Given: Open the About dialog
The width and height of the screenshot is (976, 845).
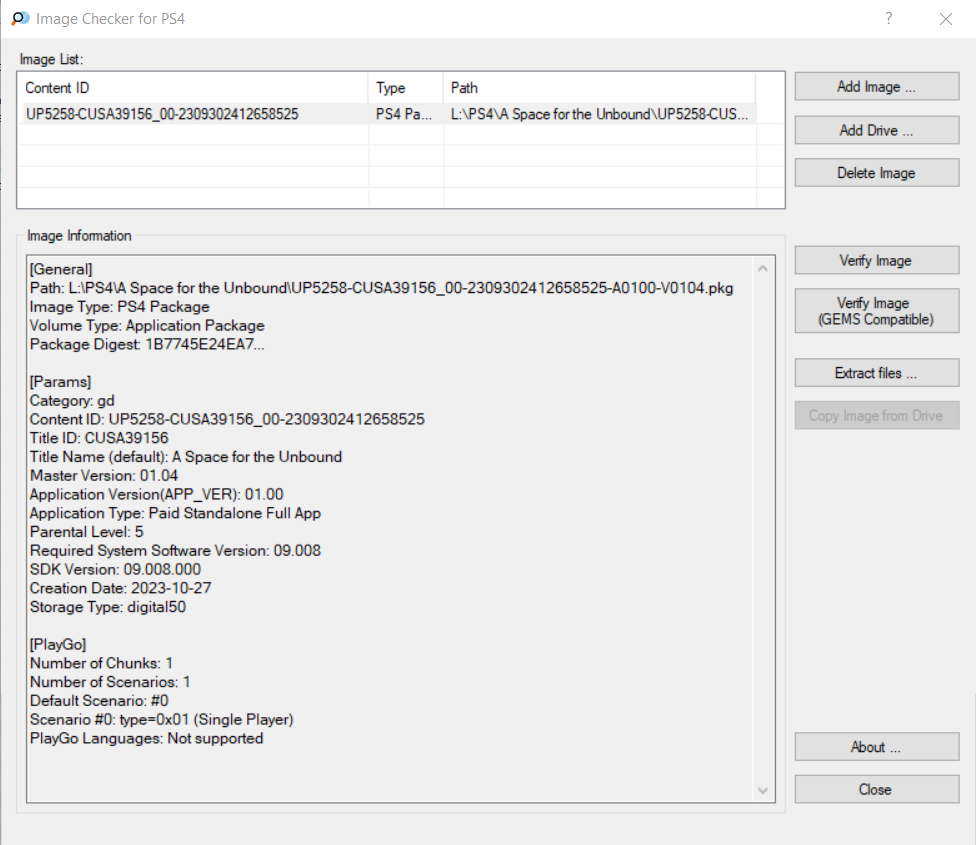Looking at the screenshot, I should [x=876, y=747].
